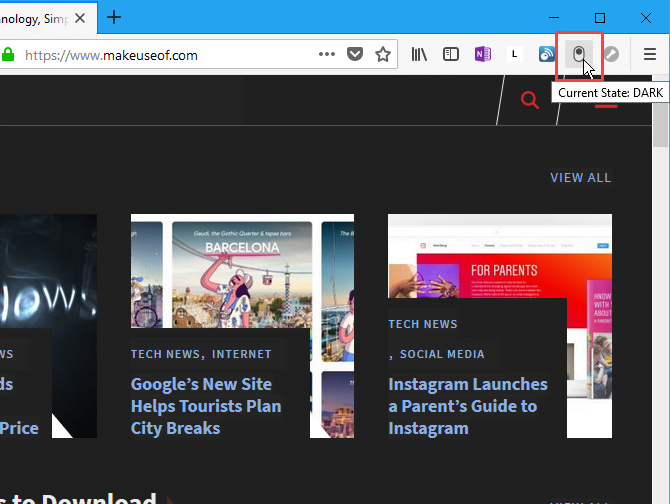670x504 pixels.
Task: Open Google's New Site Helps Tourists article
Action: (x=206, y=406)
